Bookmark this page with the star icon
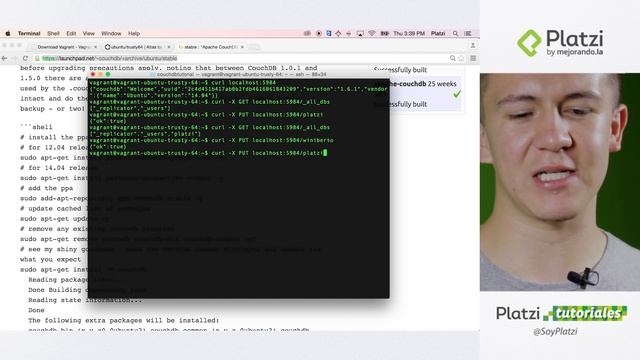 point(461,58)
